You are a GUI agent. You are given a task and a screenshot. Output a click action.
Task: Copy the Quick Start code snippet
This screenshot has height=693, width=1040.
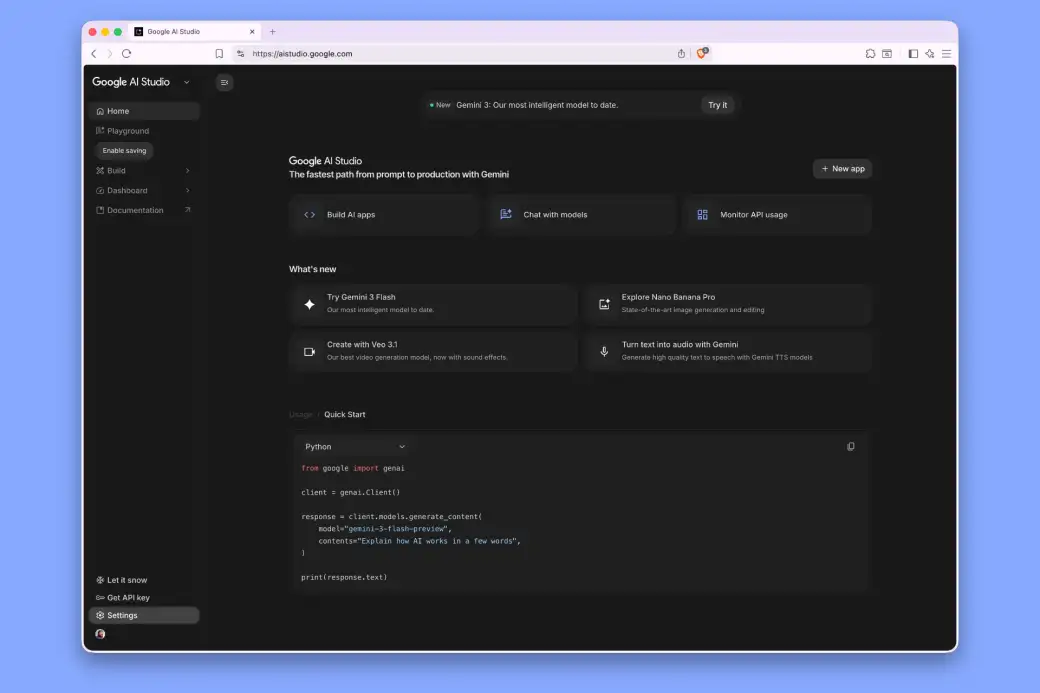851,446
